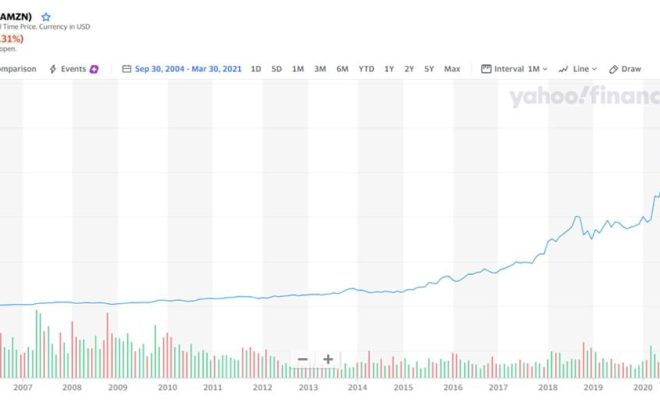Open the Sep 30, 2004 - Mar 30, 2021 date picker

point(188,69)
